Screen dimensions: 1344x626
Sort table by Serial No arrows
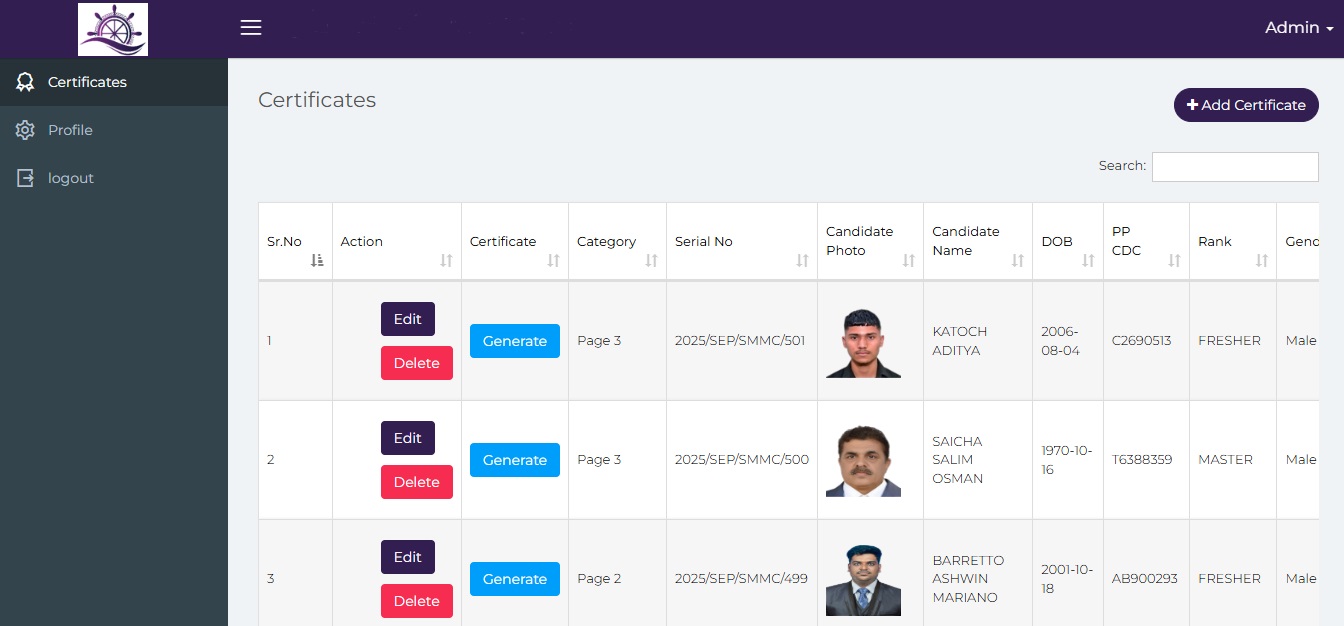[802, 260]
